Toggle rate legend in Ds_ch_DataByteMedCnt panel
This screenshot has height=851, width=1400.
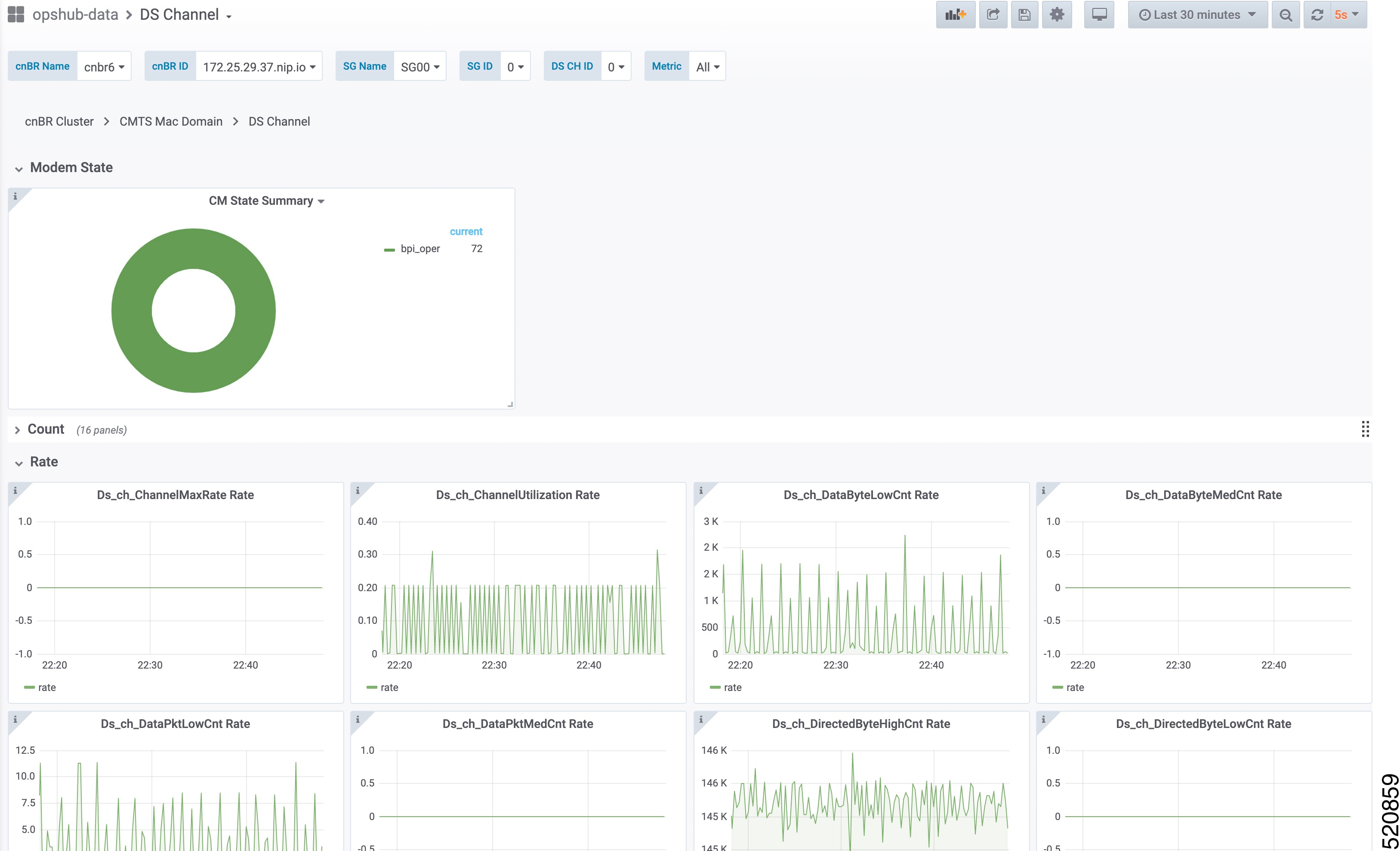point(1075,688)
